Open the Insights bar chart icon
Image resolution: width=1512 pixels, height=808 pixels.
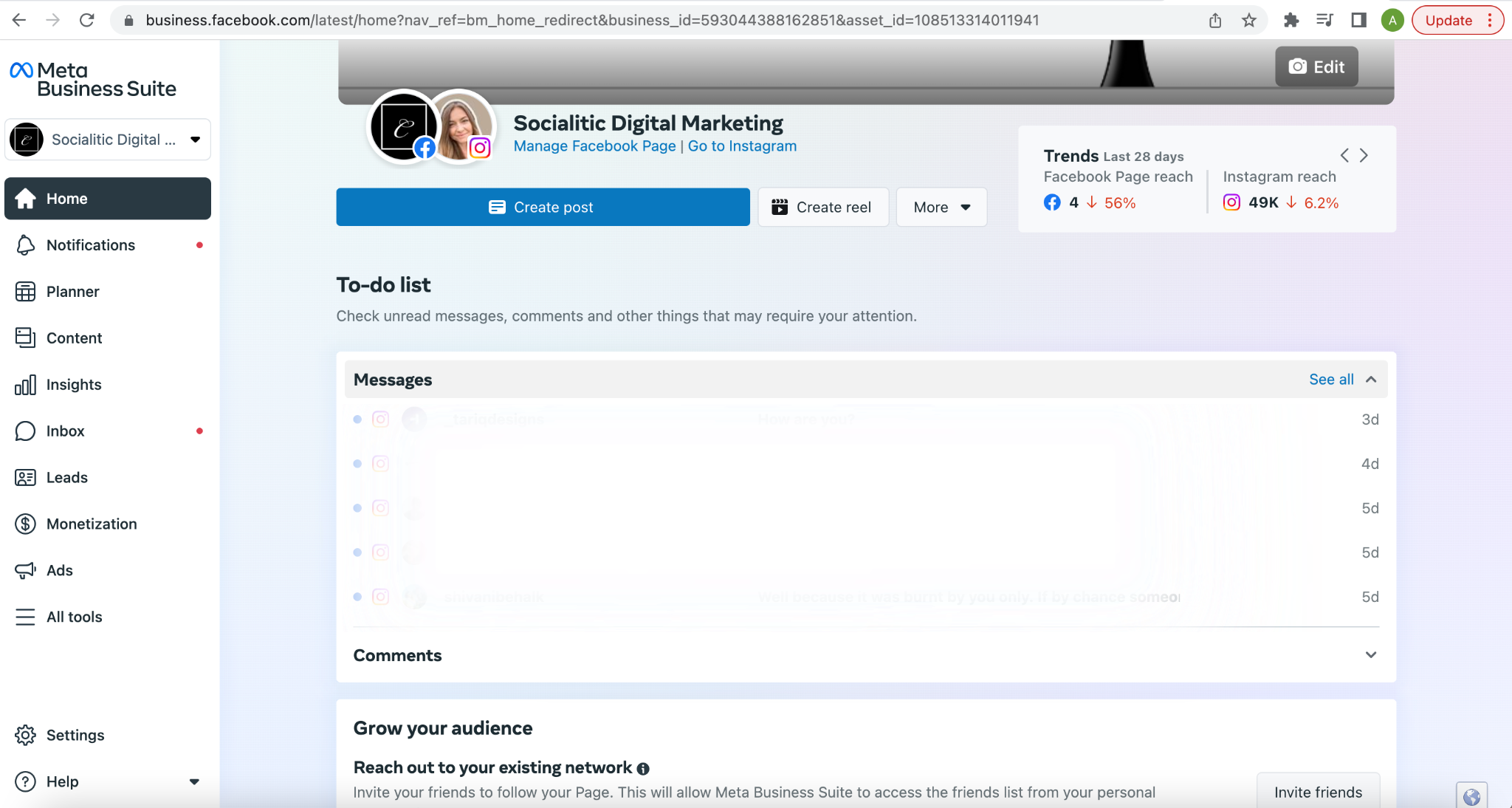[25, 385]
